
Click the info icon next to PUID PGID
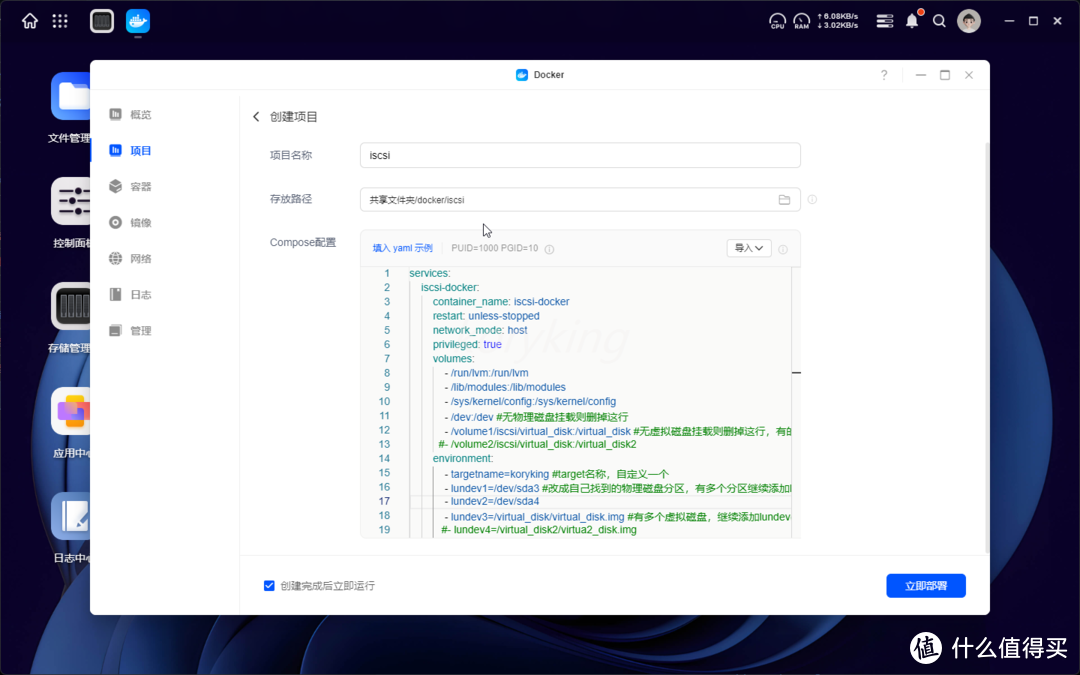(550, 249)
